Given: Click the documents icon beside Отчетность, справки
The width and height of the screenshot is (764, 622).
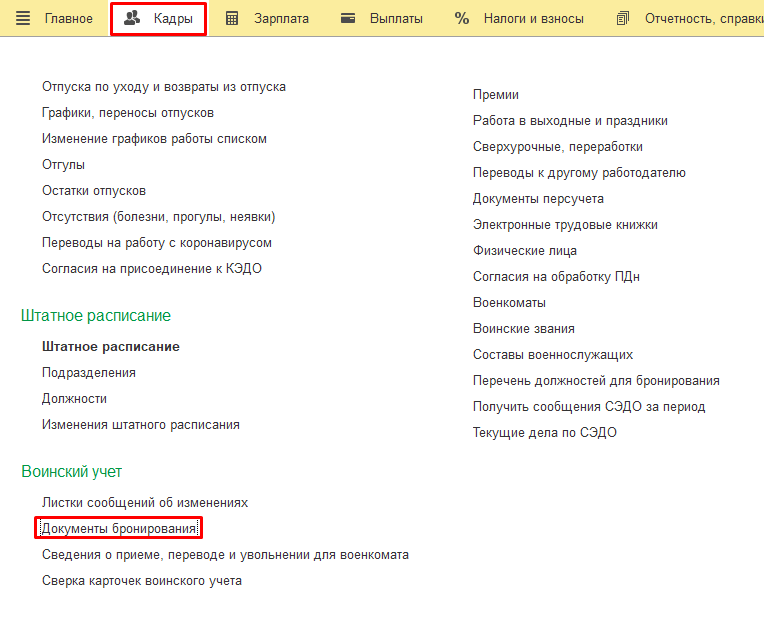Looking at the screenshot, I should pos(624,19).
